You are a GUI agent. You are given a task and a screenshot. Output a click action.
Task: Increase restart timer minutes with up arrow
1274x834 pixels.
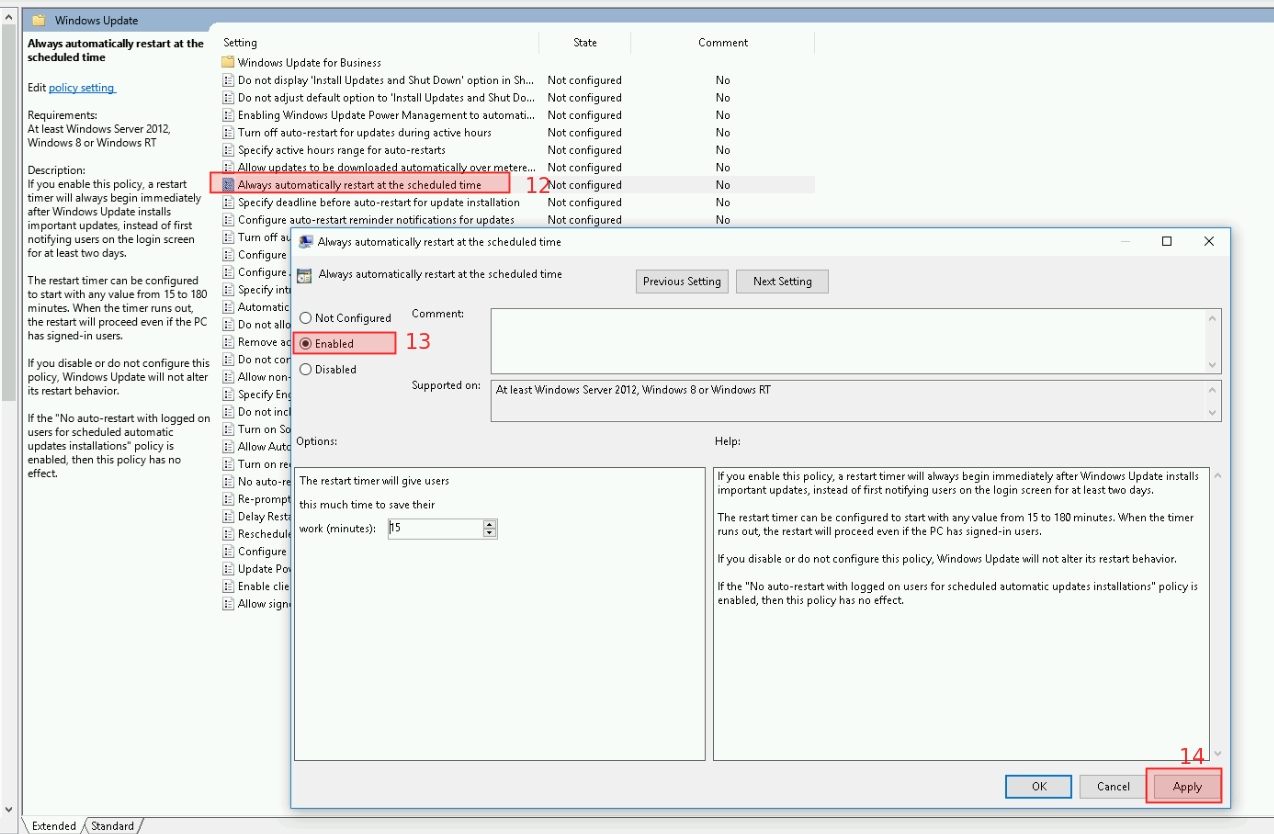[x=489, y=524]
